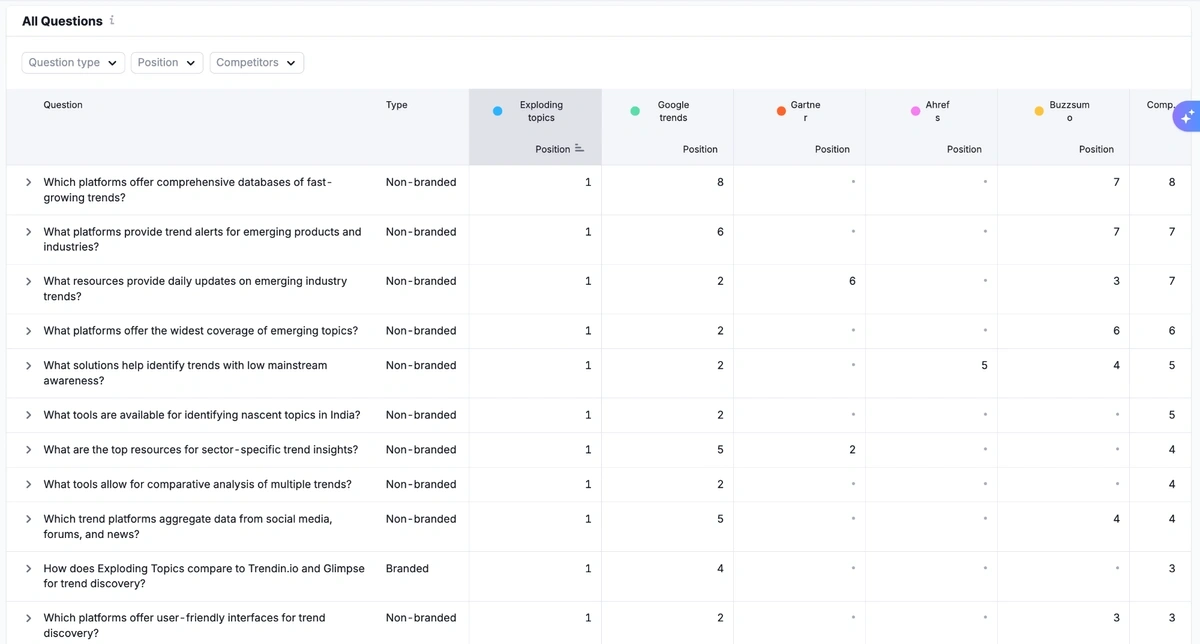Click the Branded type cell

tap(407, 568)
